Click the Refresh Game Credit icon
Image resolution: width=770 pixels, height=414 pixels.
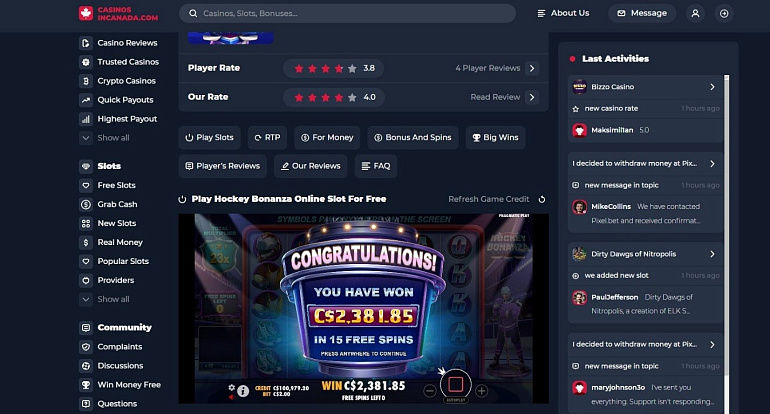coord(542,199)
